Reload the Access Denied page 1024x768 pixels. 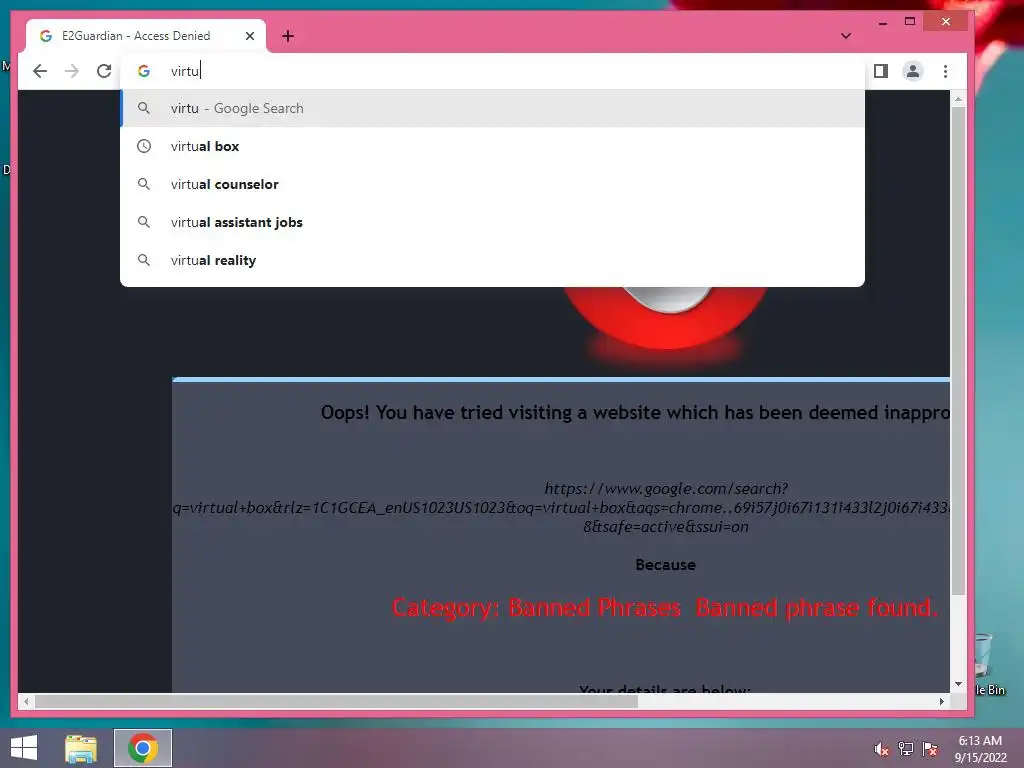[104, 71]
